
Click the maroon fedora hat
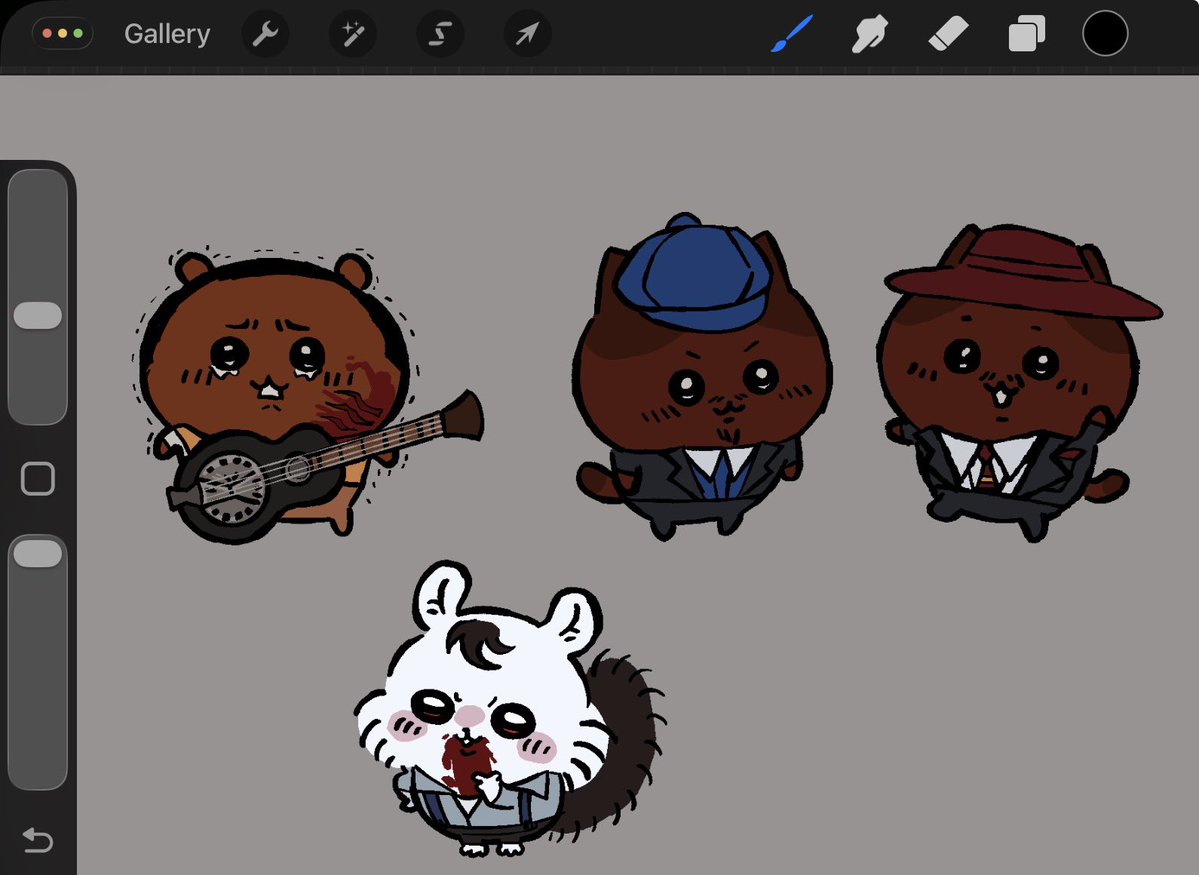tap(1023, 274)
